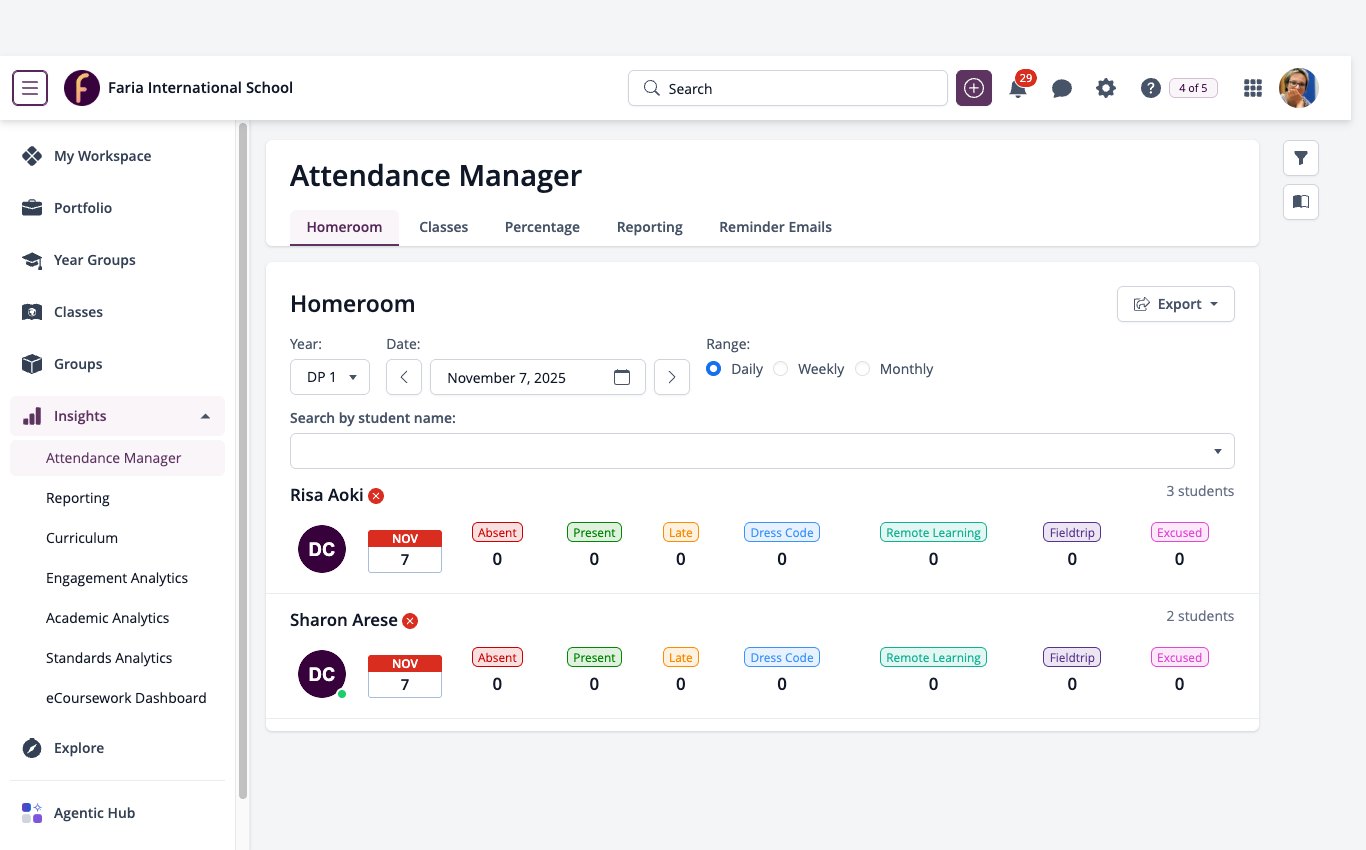
Task: Go to next date arrow button
Action: point(672,377)
